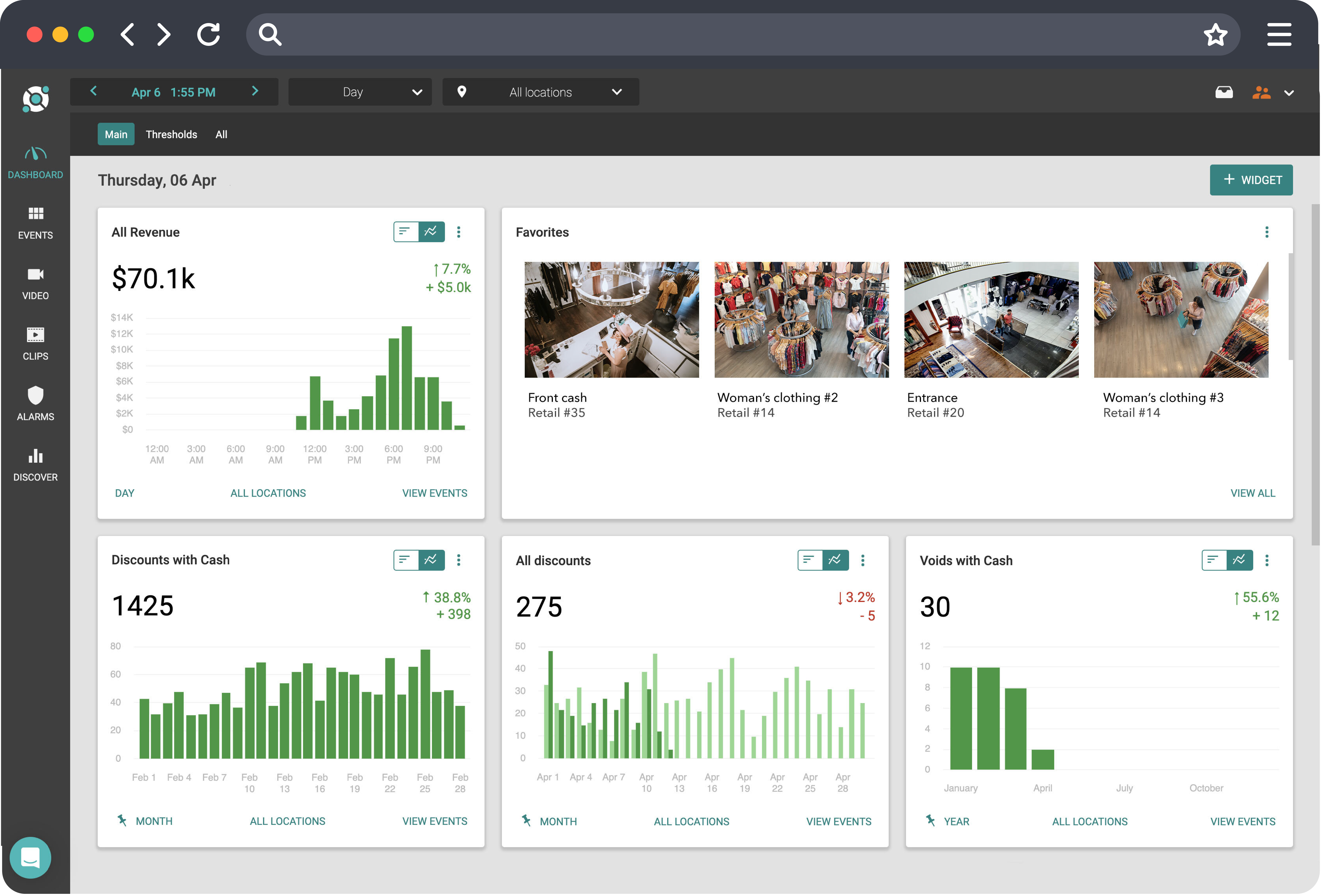The height and width of the screenshot is (896, 1321).
Task: Switch to the All tab
Action: coord(221,134)
